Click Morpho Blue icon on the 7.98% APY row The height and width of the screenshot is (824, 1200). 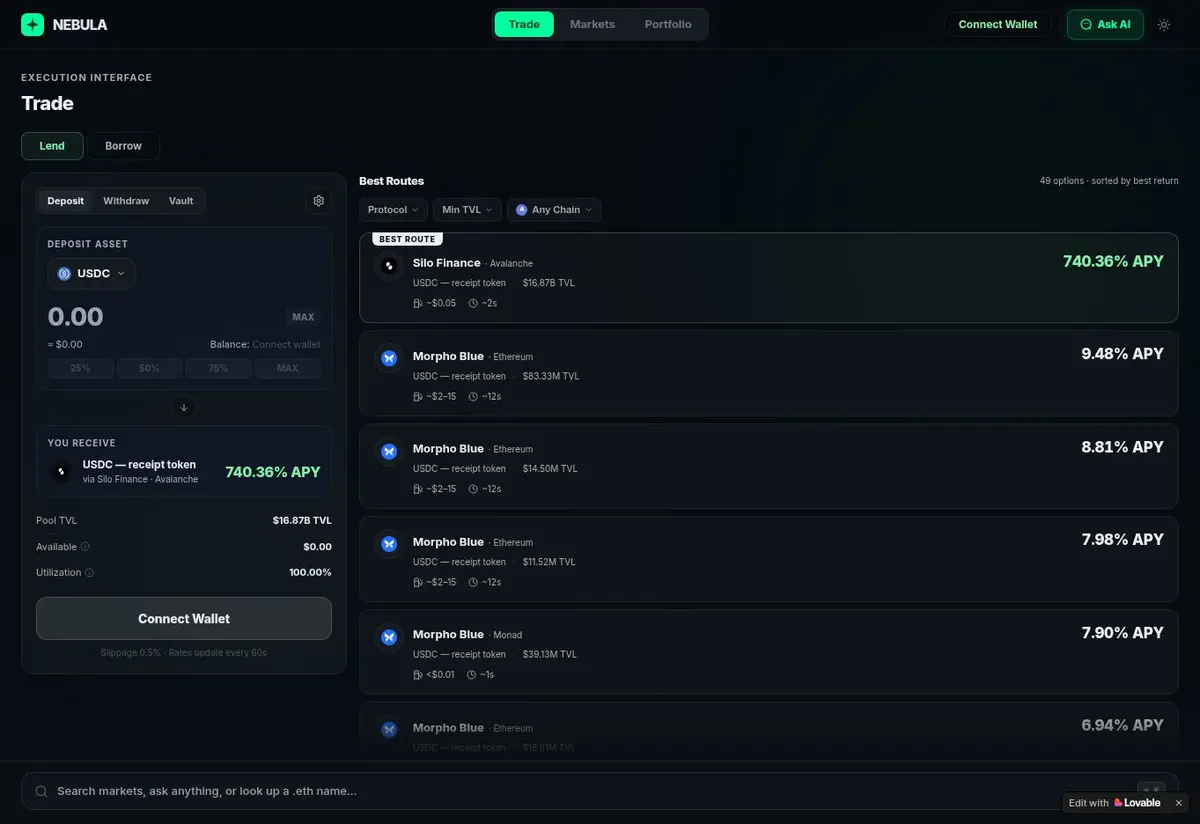389,544
